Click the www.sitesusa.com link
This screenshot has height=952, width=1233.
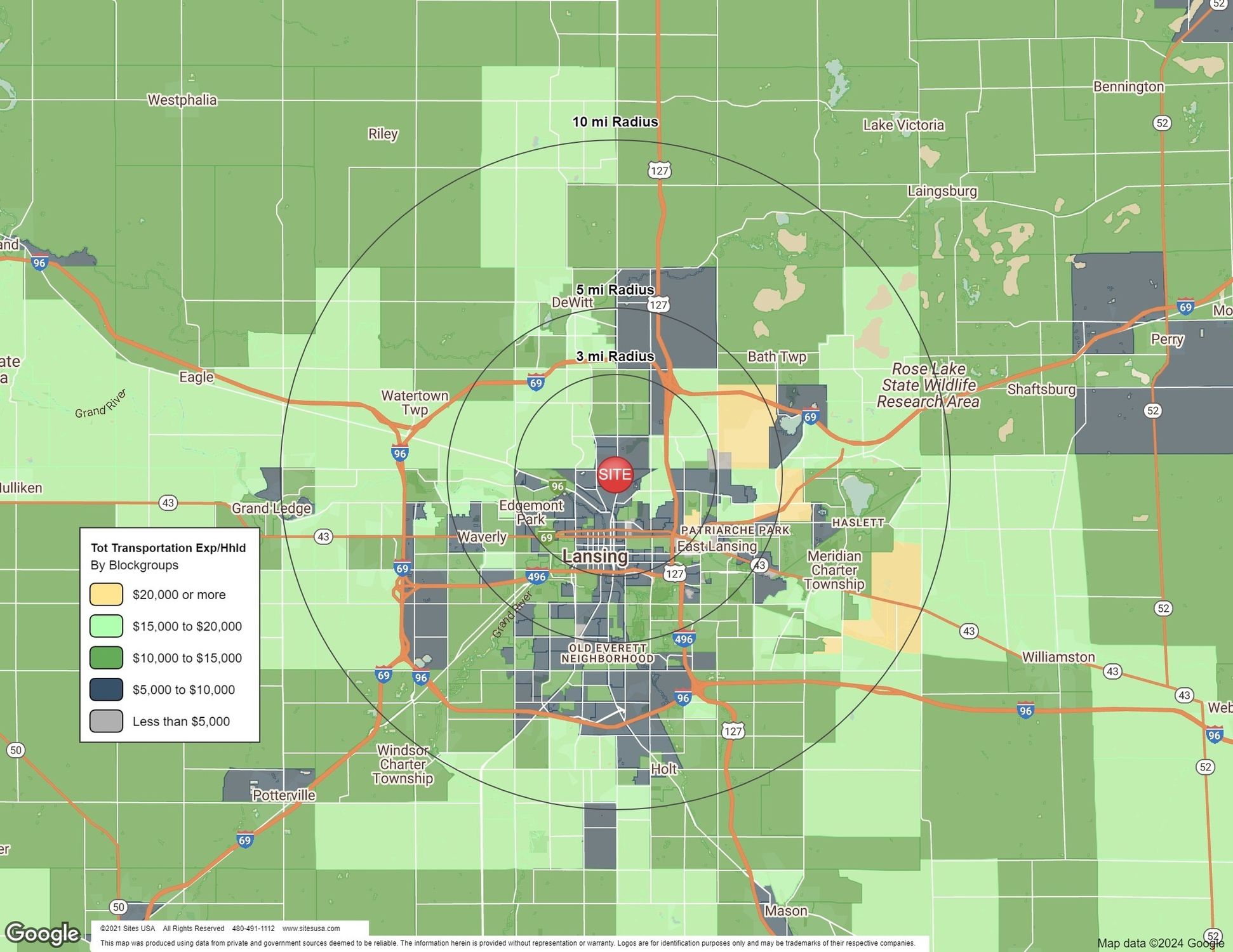[311, 929]
